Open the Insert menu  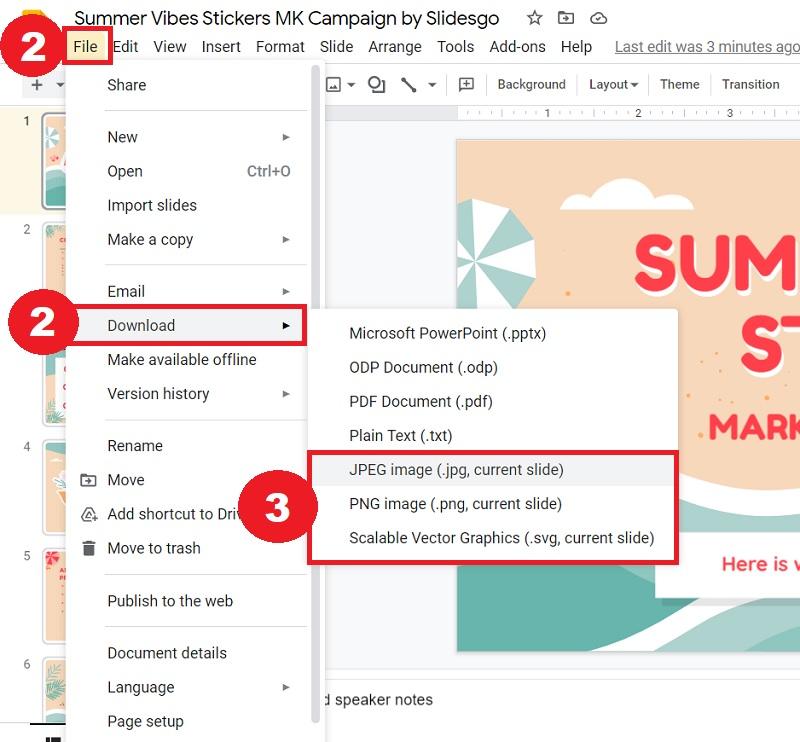(x=220, y=46)
